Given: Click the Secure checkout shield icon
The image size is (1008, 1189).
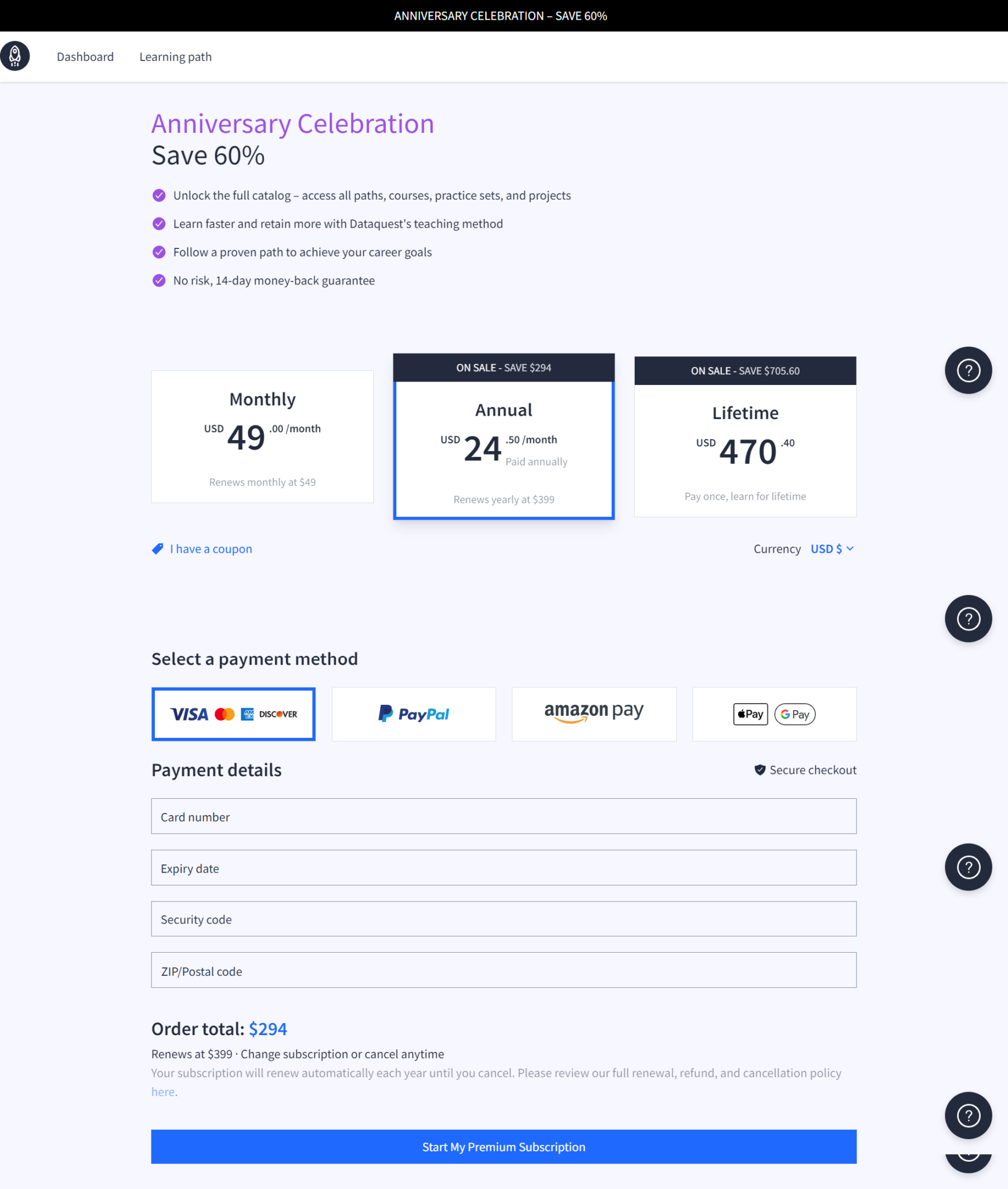Looking at the screenshot, I should coord(759,770).
